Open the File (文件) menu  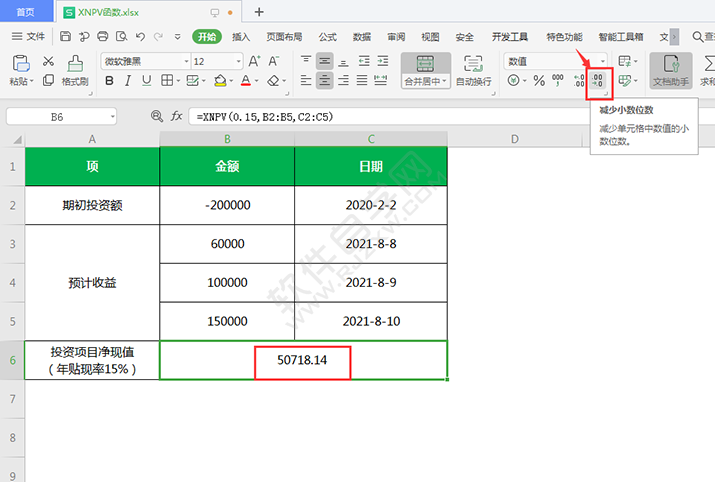(28, 36)
